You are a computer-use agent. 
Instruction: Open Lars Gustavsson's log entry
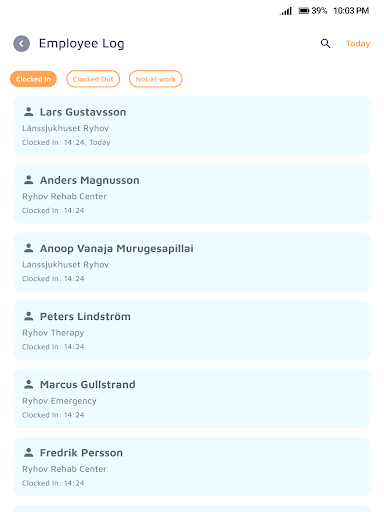(192, 126)
